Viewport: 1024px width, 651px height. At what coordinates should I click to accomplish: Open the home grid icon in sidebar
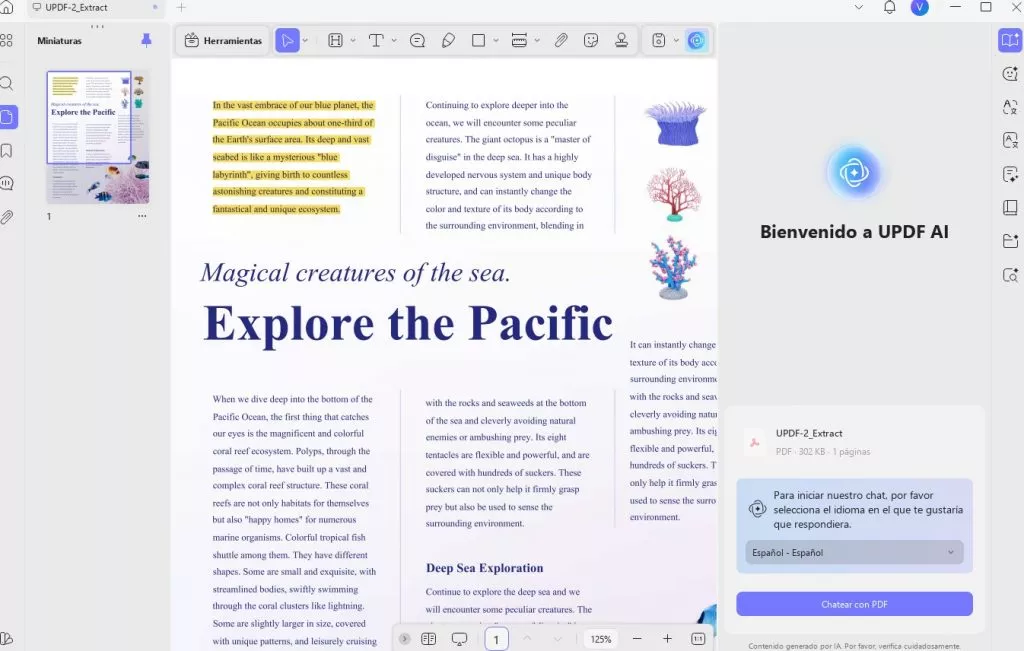(x=7, y=40)
